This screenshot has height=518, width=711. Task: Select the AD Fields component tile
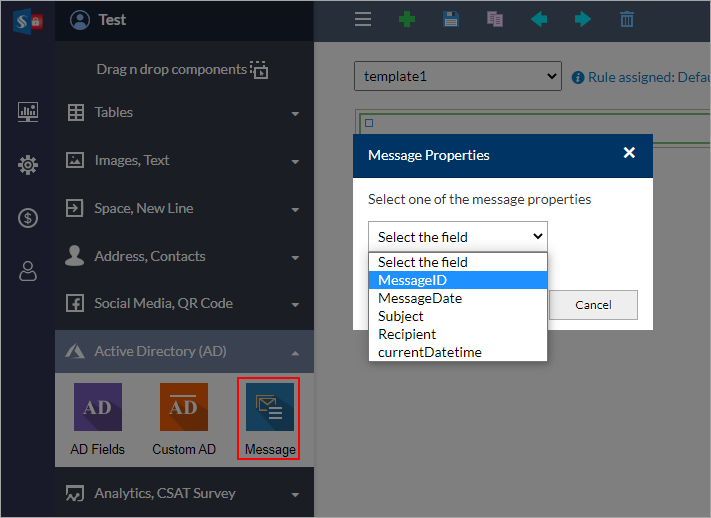(97, 419)
